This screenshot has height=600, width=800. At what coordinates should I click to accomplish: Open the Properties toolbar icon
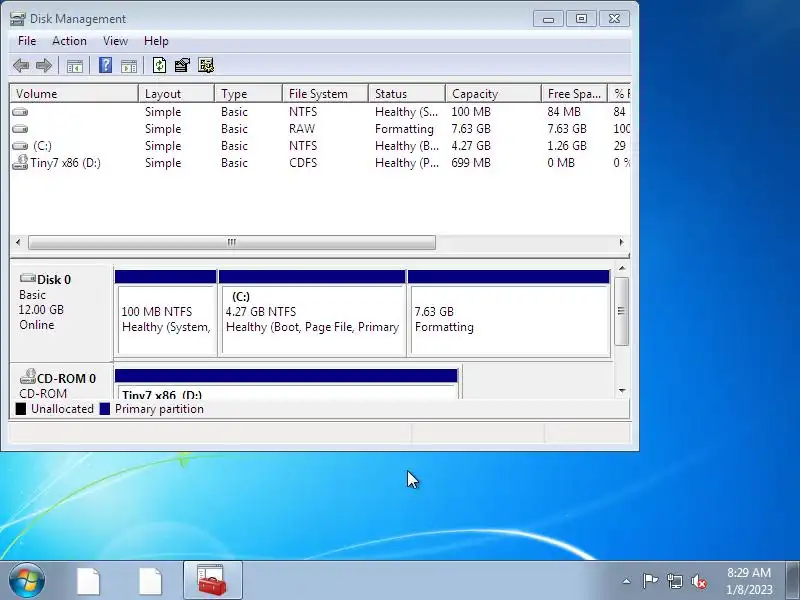coord(182,65)
